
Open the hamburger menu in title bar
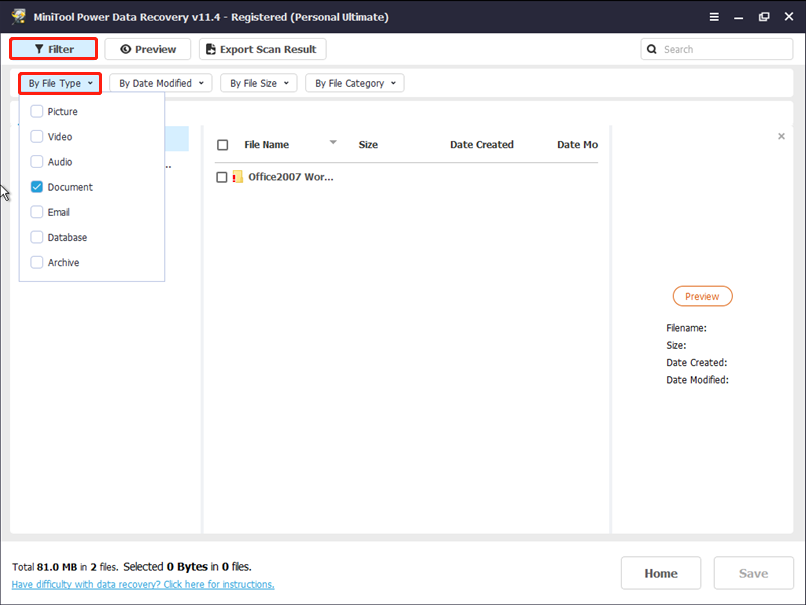(x=714, y=17)
